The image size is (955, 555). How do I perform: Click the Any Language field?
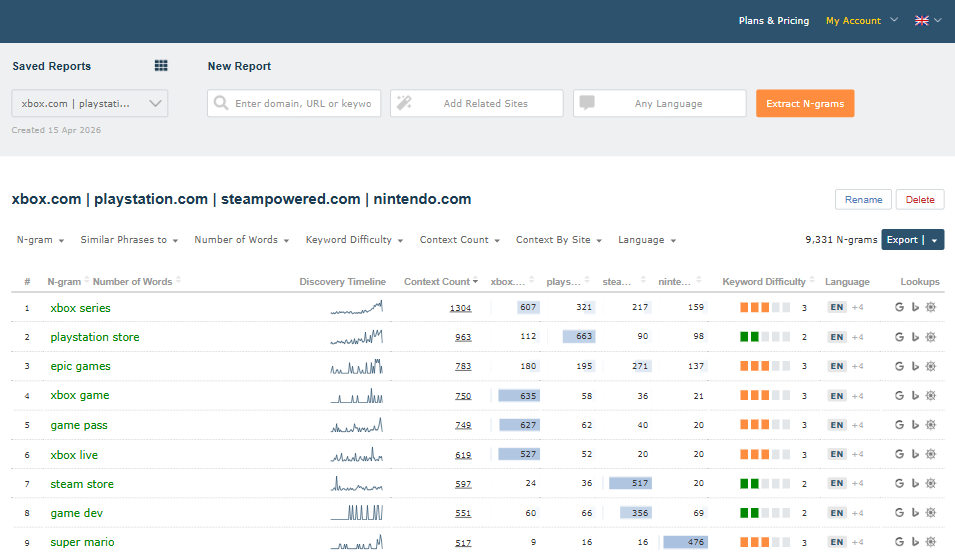(660, 104)
